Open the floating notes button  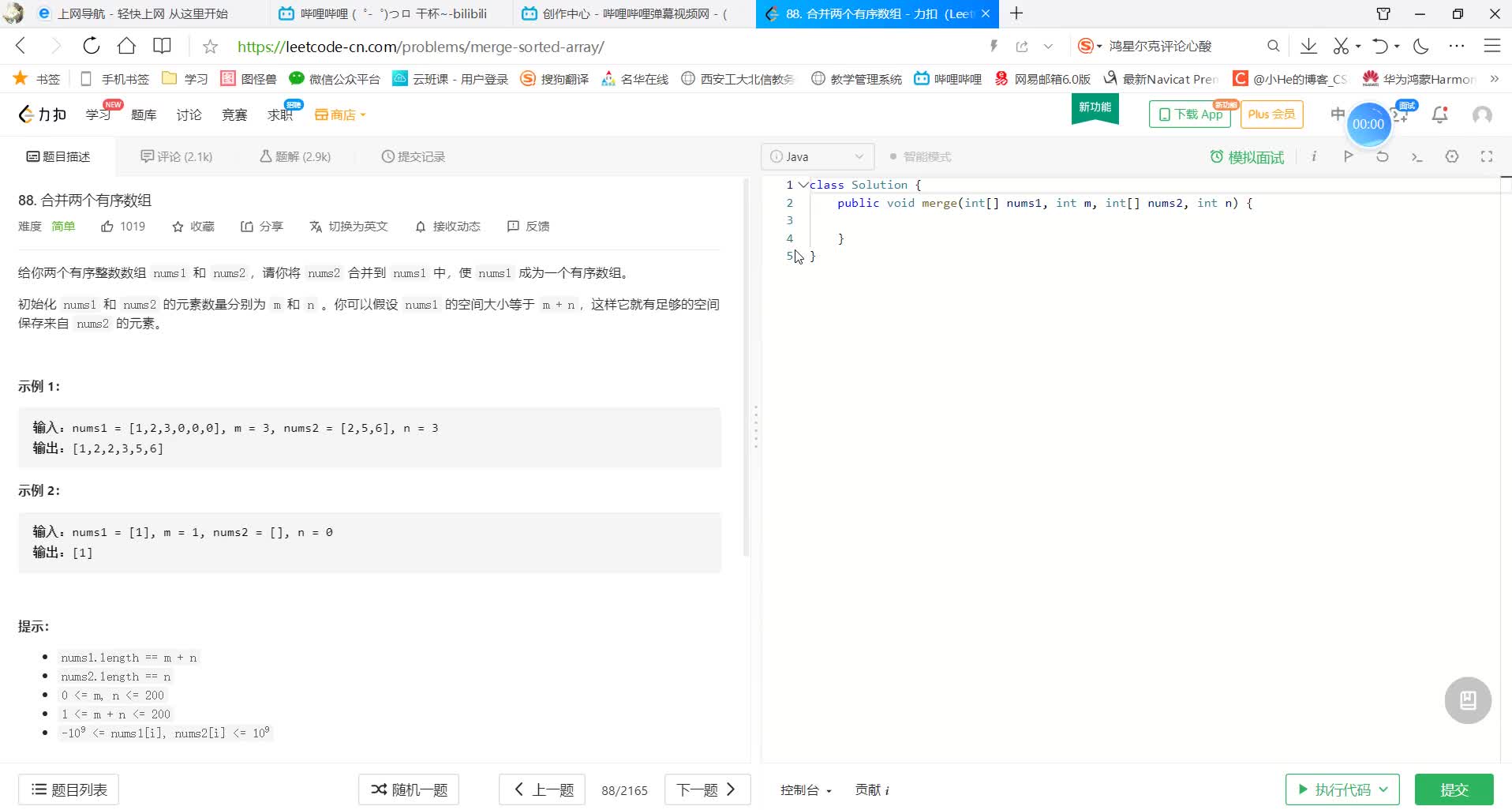pyautogui.click(x=1468, y=700)
